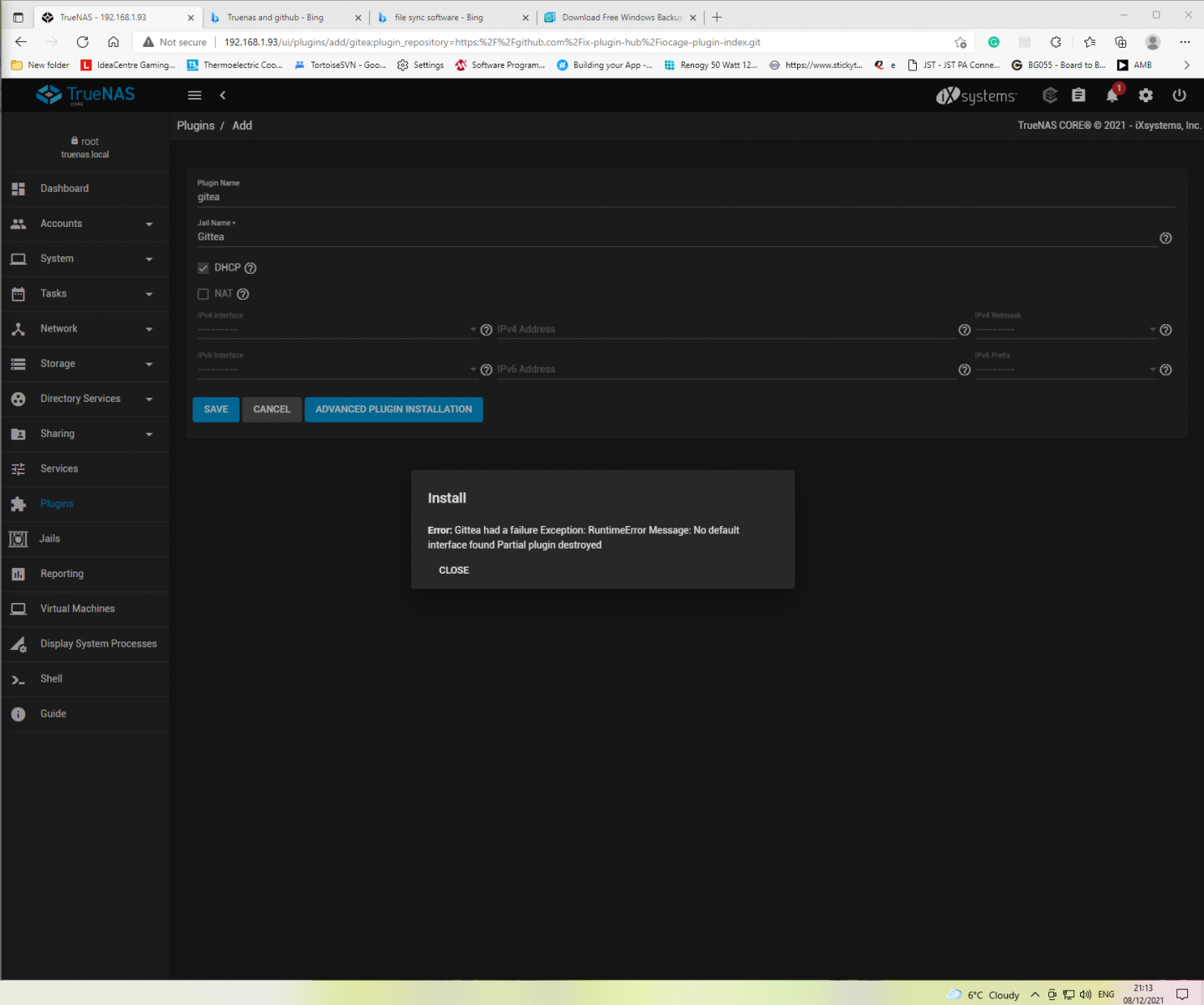Close the Install error dialog
The height and width of the screenshot is (1005, 1204).
(454, 570)
